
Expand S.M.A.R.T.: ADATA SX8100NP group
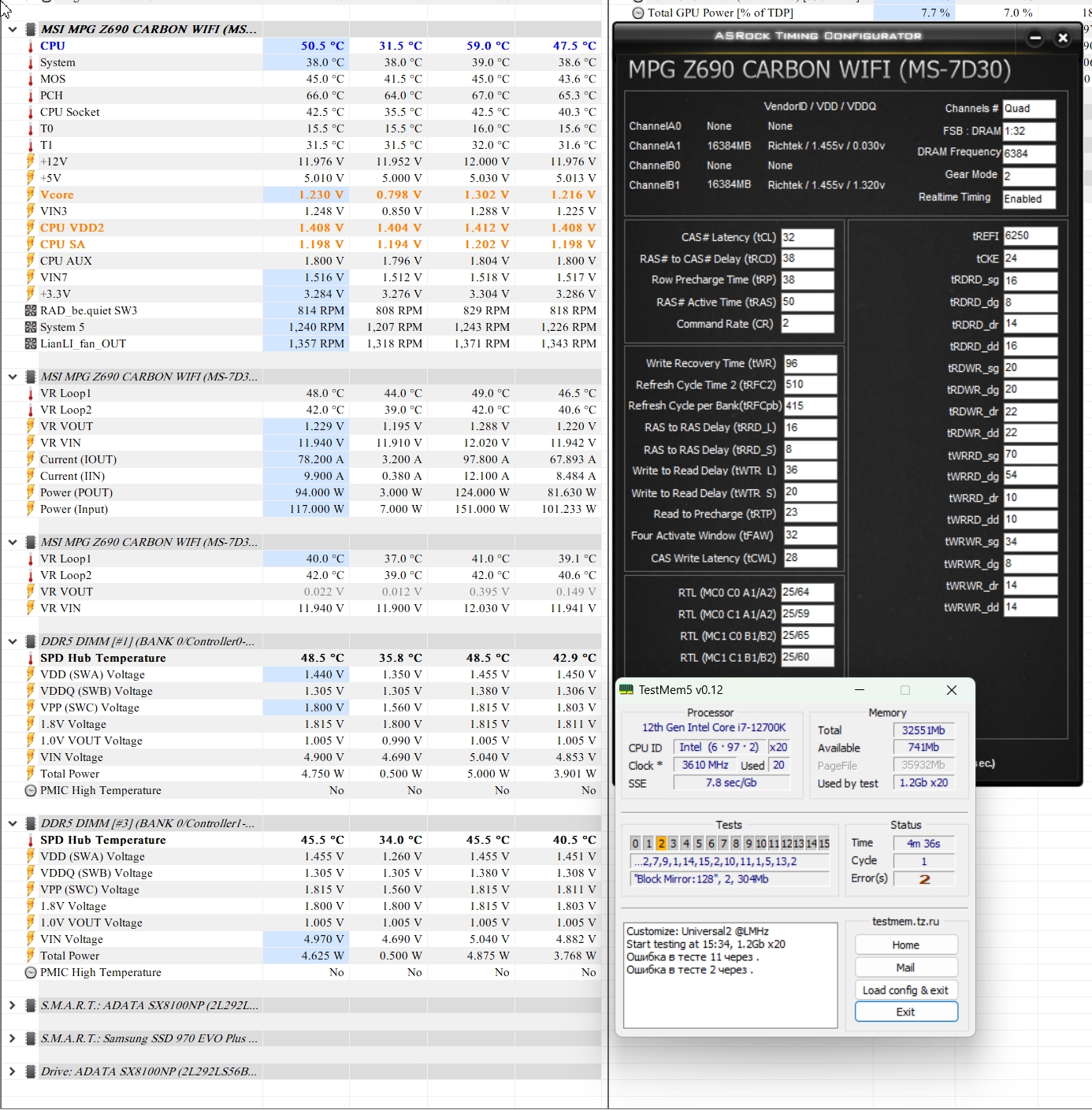(13, 1005)
